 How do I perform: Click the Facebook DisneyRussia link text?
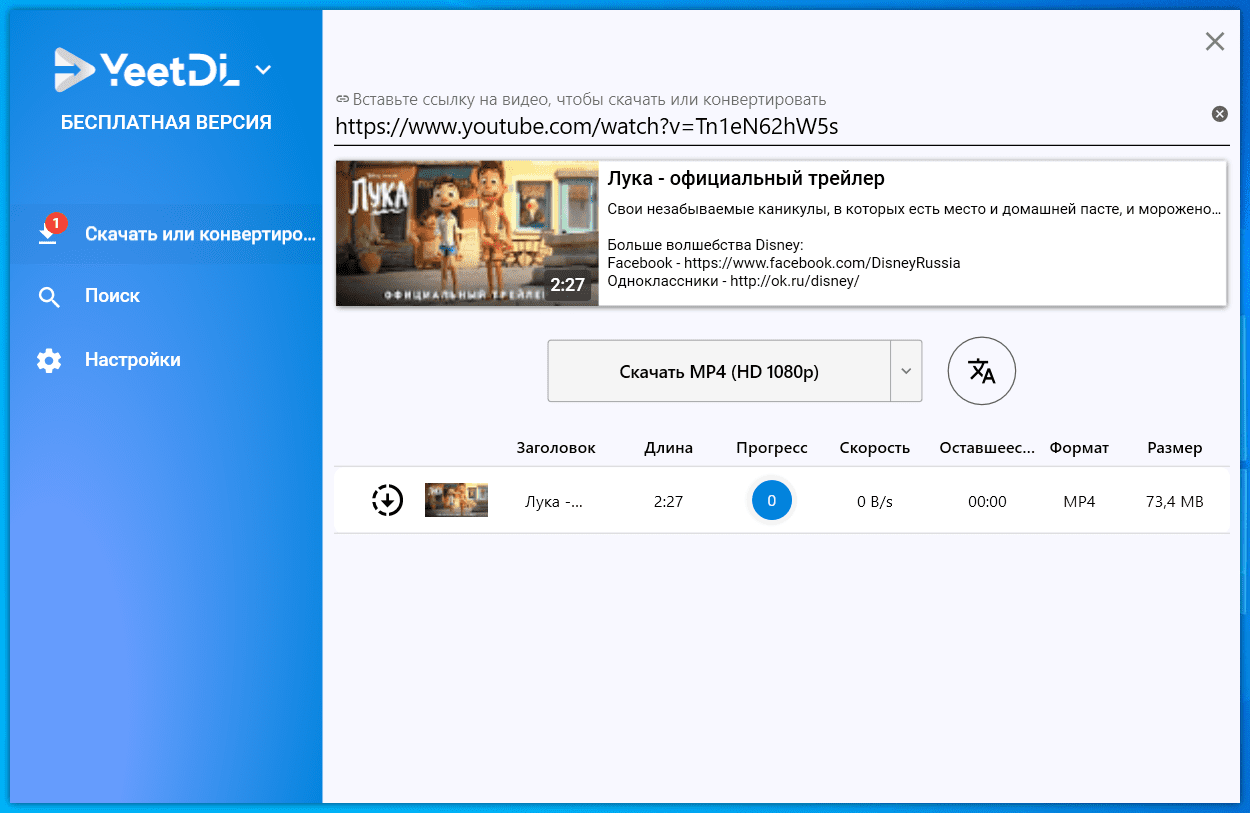784,263
